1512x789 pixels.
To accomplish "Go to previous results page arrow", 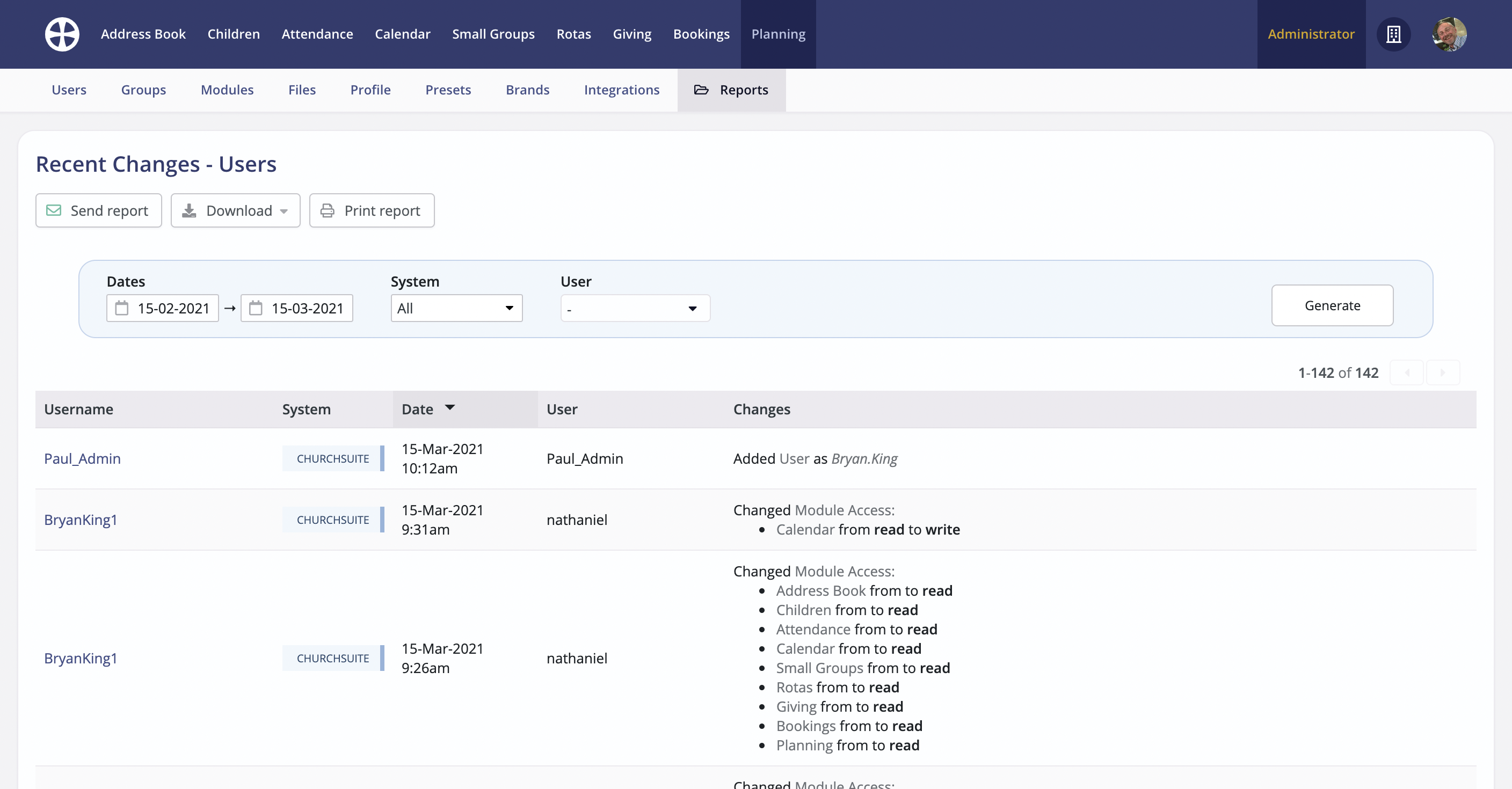I will point(1407,372).
